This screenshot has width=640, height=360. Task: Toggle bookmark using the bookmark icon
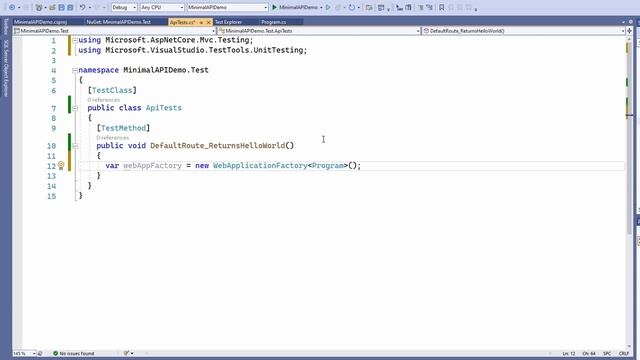pyautogui.click(x=442, y=7)
